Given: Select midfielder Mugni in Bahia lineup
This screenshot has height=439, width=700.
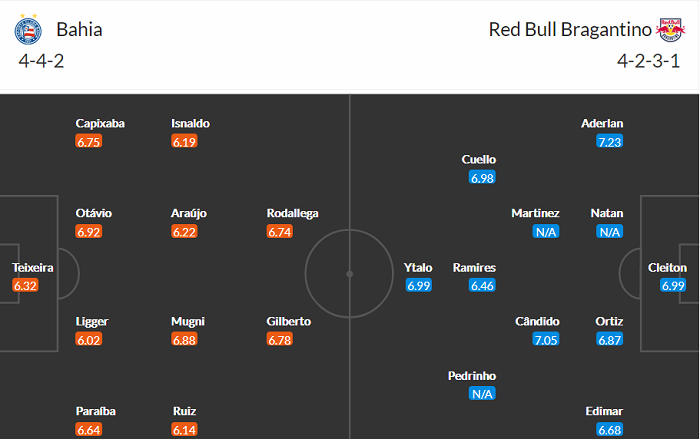Looking at the screenshot, I should tap(188, 322).
